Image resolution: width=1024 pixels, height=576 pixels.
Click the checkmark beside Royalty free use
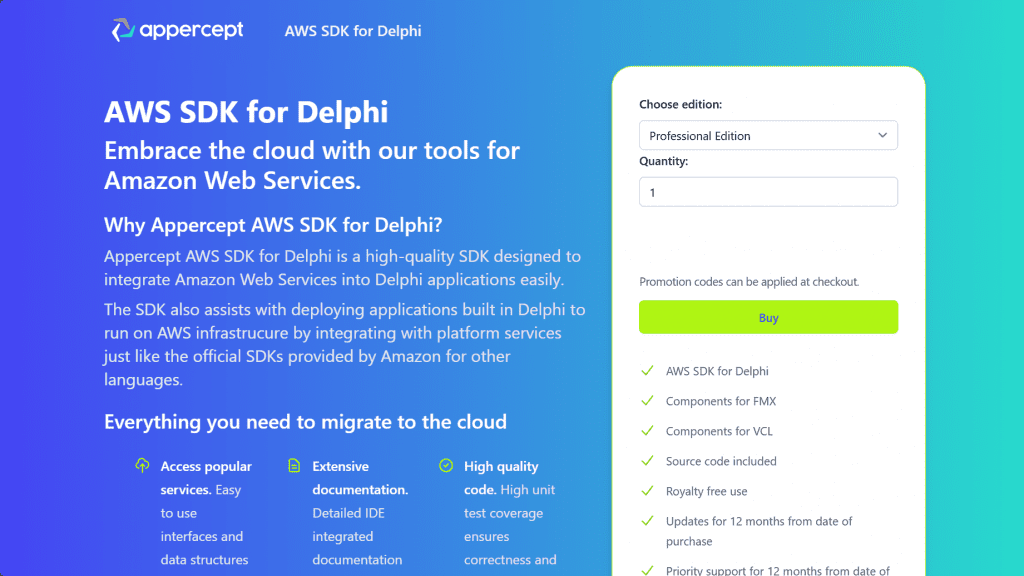(x=647, y=491)
